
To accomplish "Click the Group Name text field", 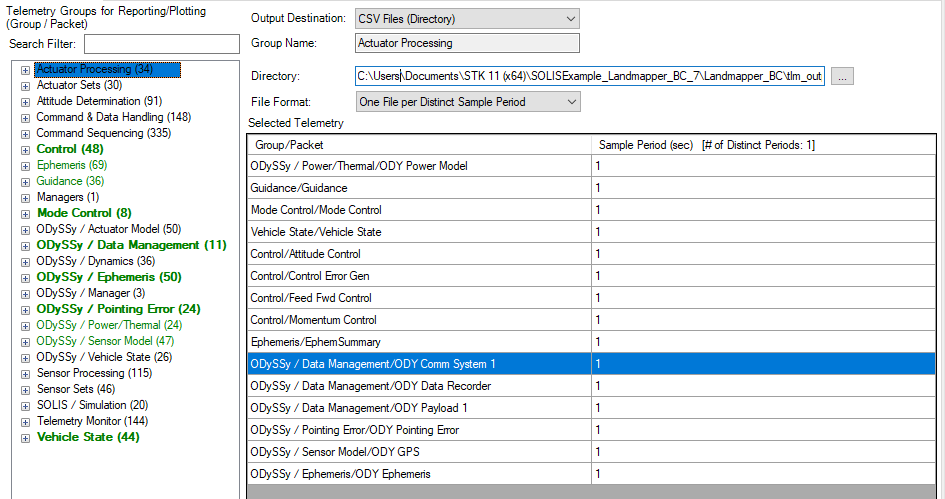I will pos(467,43).
